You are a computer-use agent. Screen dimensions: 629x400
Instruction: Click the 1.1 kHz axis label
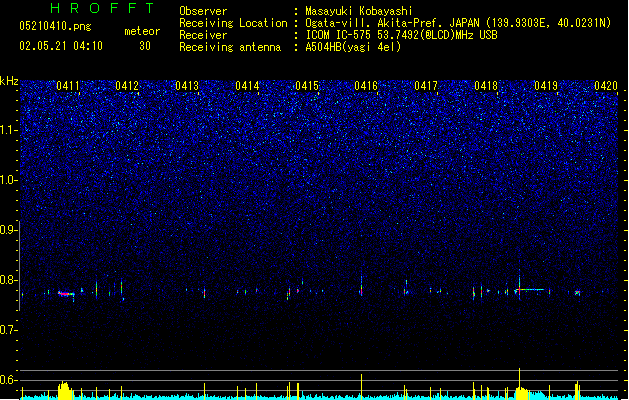[x=9, y=131]
